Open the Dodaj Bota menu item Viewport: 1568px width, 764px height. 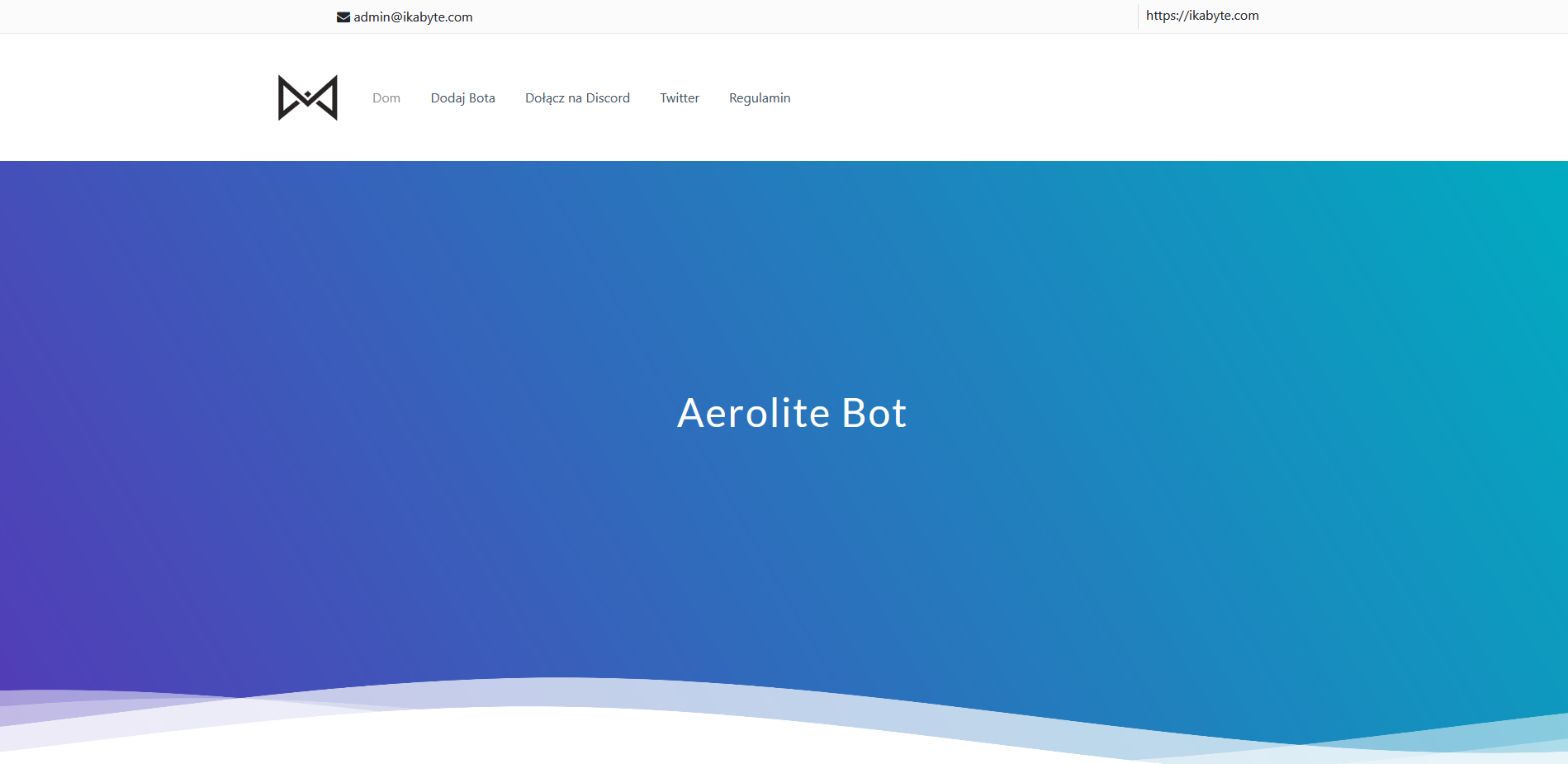462,98
